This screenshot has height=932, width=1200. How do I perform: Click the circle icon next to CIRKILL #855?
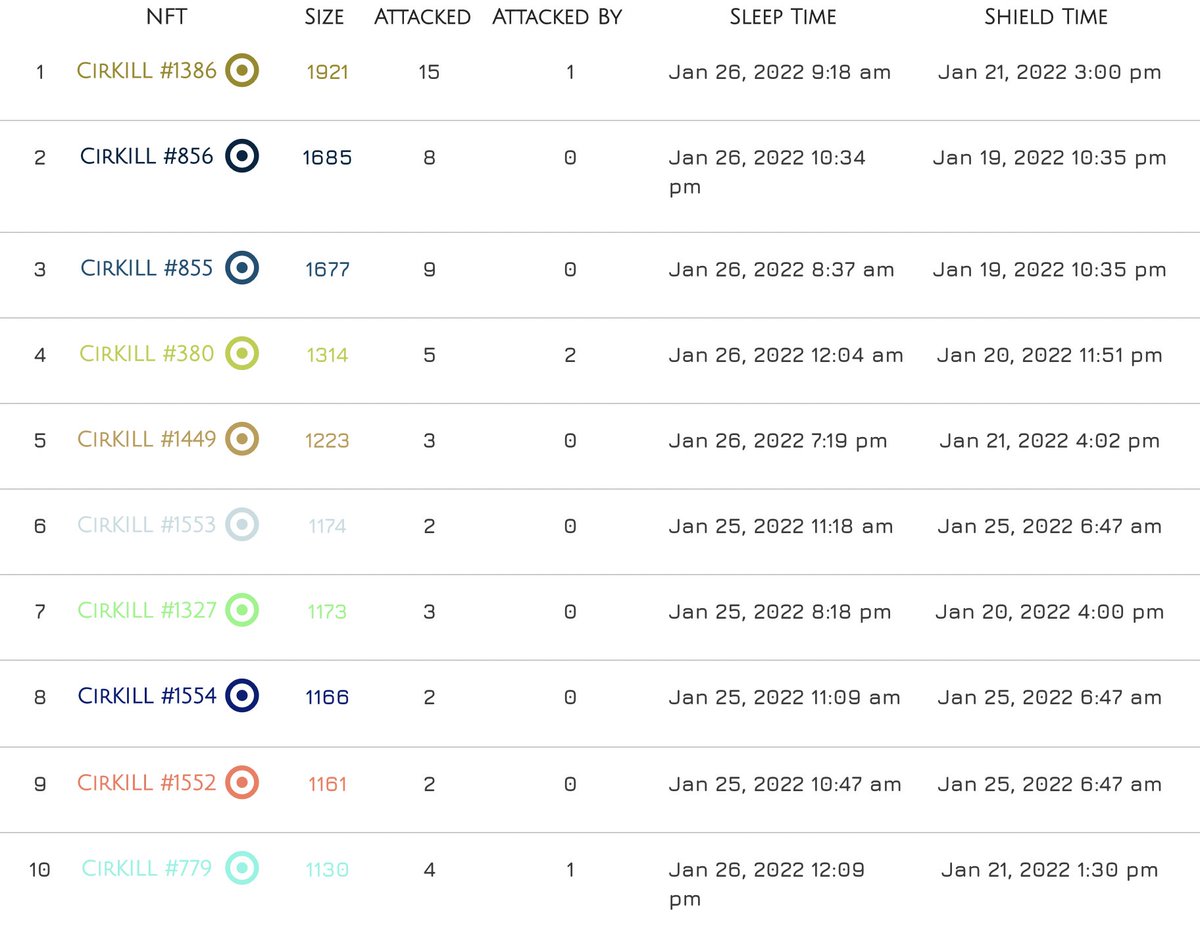pos(242,268)
